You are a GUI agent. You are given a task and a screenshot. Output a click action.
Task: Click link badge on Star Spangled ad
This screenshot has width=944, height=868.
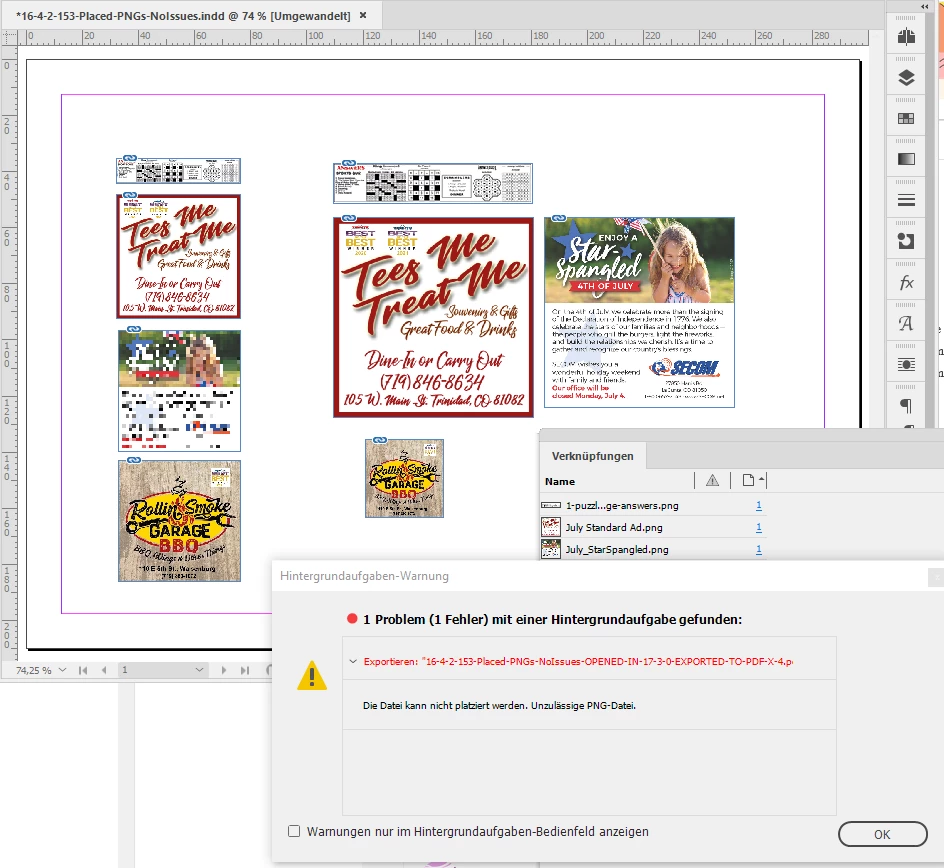click(x=559, y=219)
